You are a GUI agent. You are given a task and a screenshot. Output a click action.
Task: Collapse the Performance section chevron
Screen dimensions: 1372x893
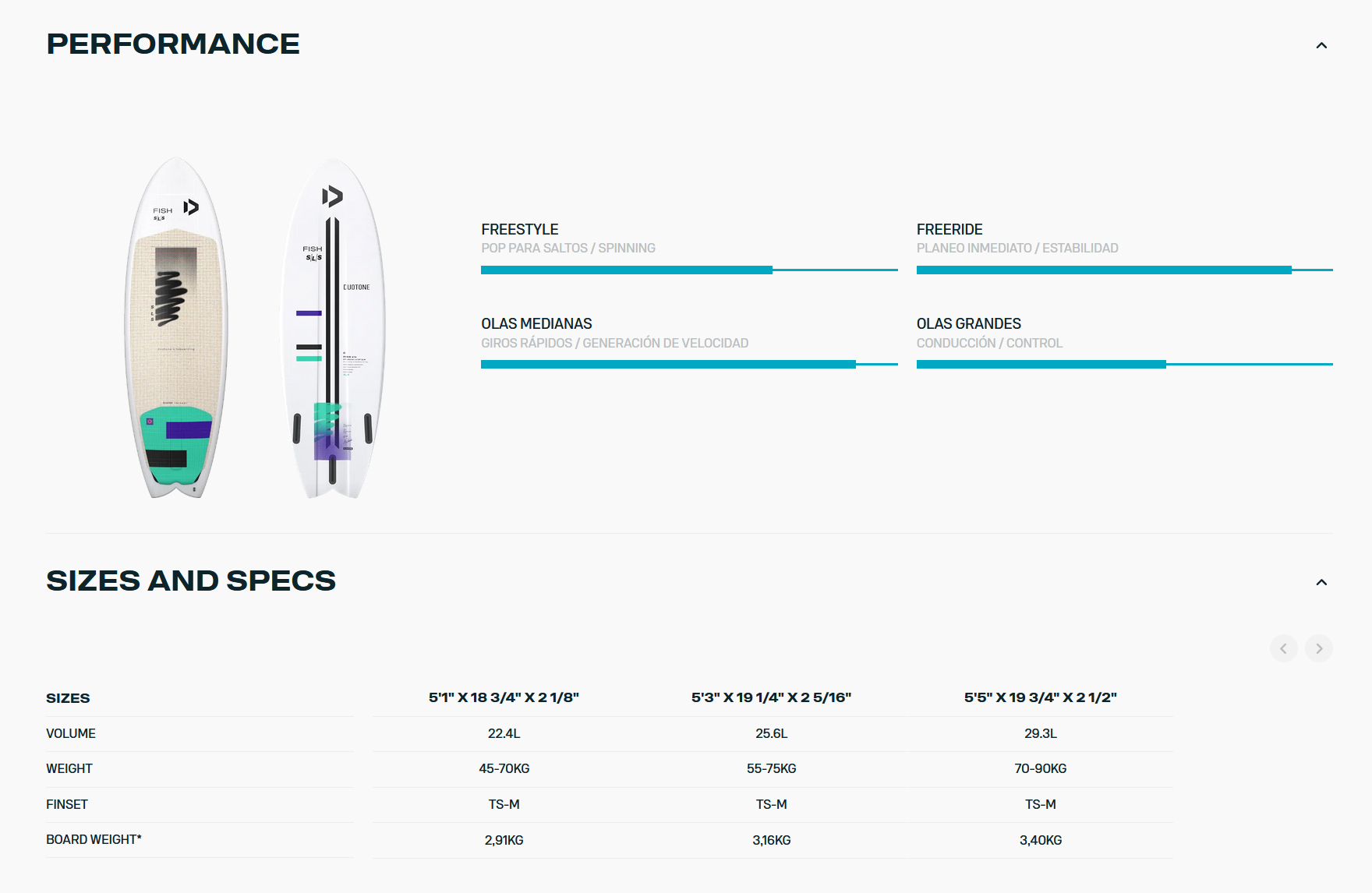pyautogui.click(x=1321, y=45)
